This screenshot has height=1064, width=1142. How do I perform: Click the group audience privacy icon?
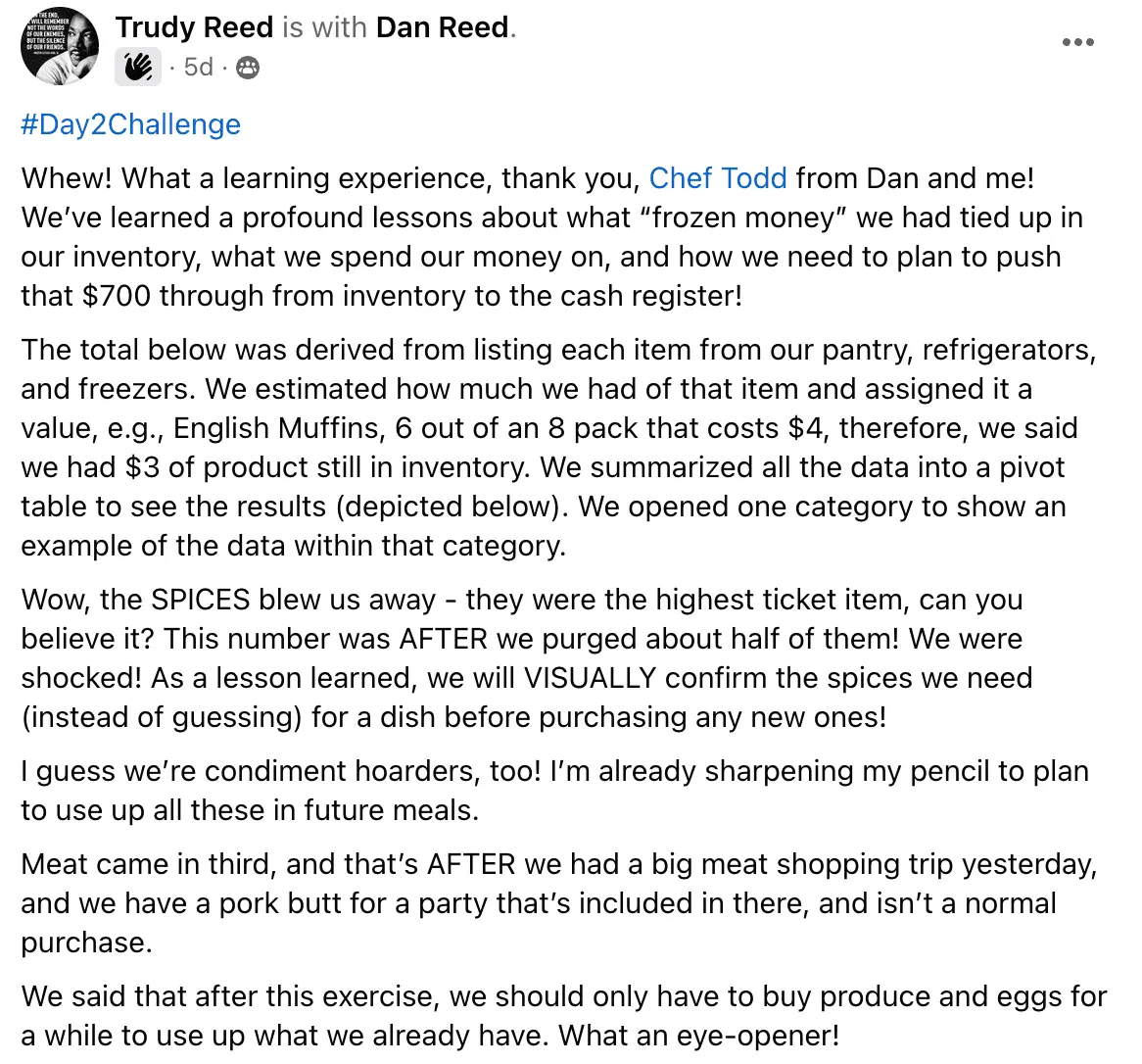pos(248,68)
